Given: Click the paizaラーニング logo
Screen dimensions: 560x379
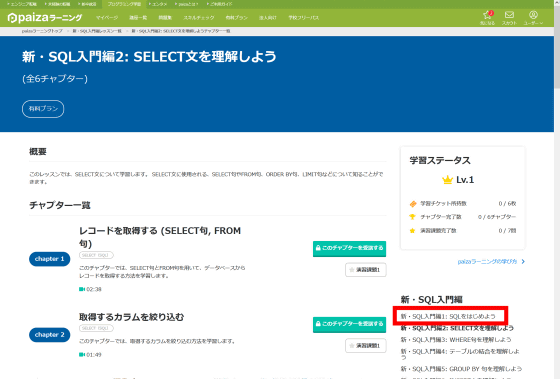Looking at the screenshot, I should tap(45, 18).
